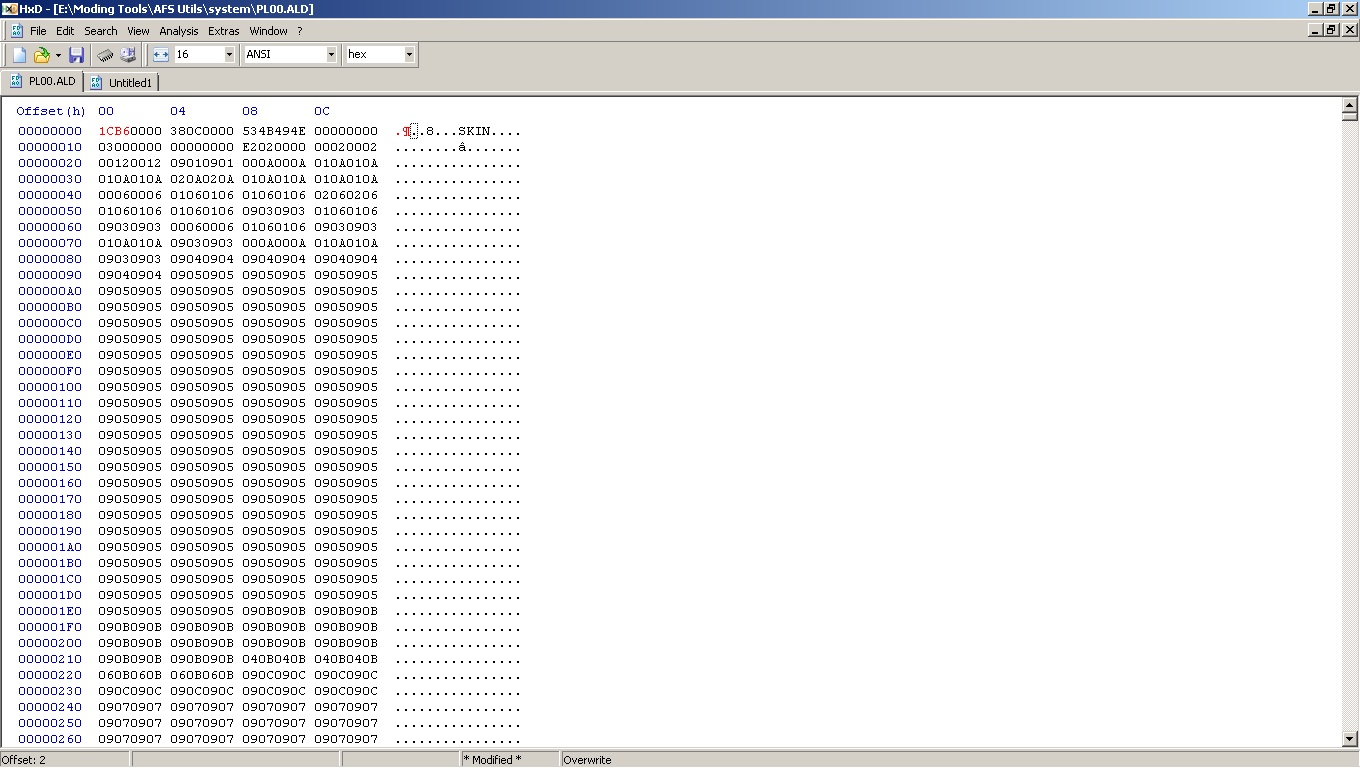Click offset label 00000080
This screenshot has width=1360, height=768.
(50, 259)
